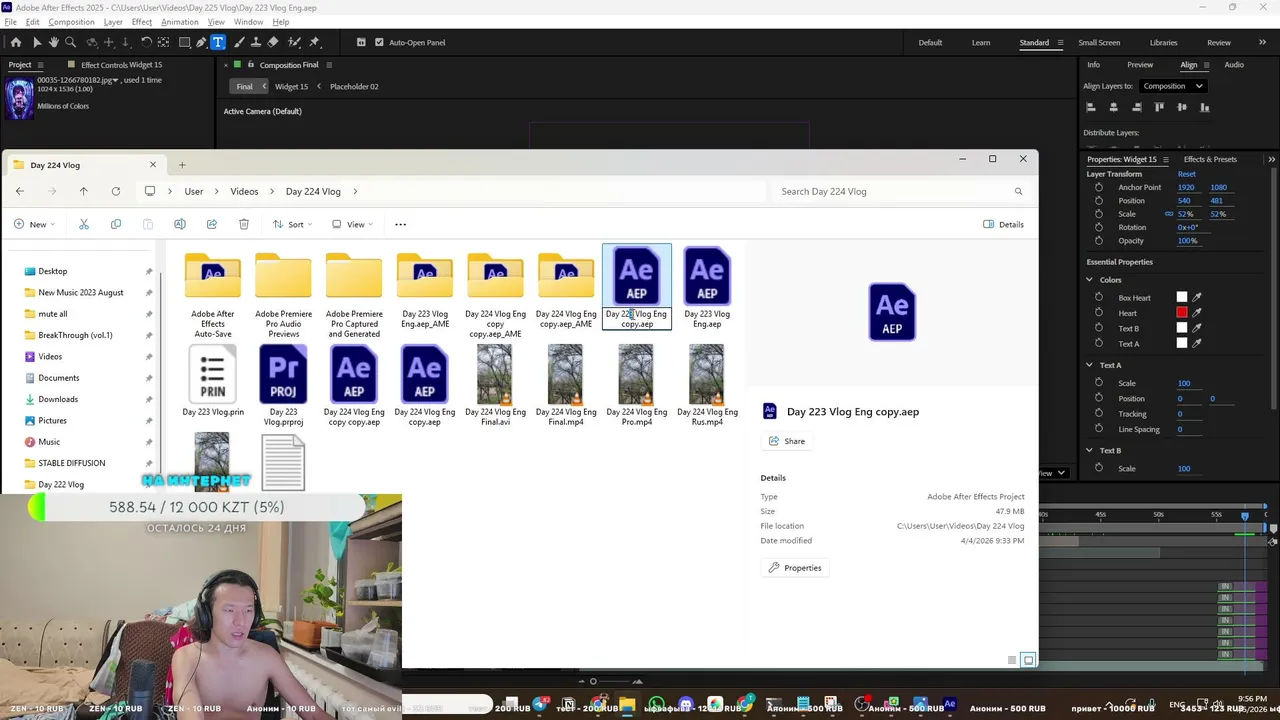Screen dimensions: 1280x720
Task: Open the Composition menu
Action: (x=72, y=22)
